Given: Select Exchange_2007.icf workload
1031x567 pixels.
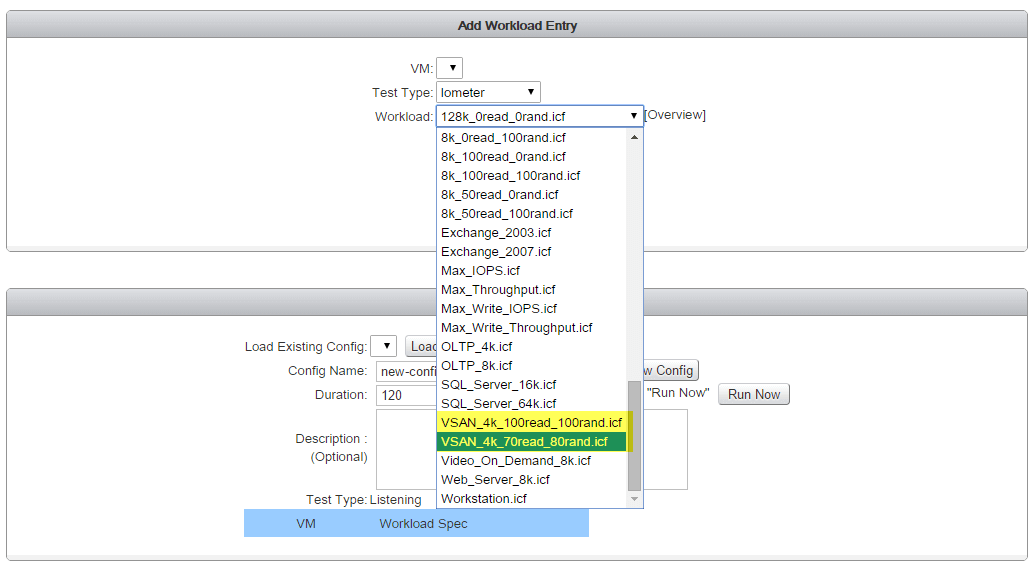Looking at the screenshot, I should point(533,252).
